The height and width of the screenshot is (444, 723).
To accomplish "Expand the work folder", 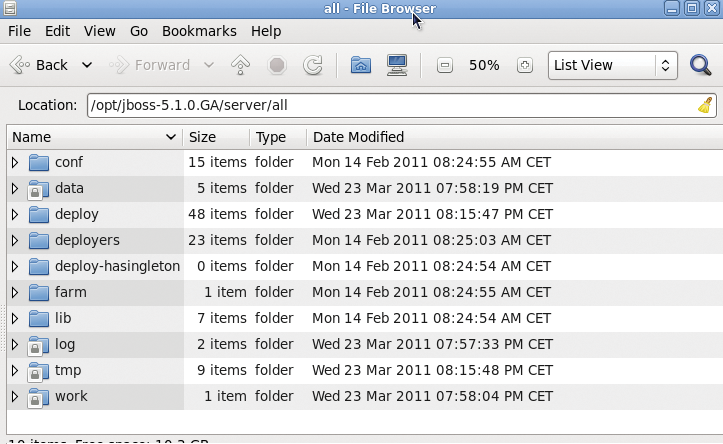I will click(15, 396).
